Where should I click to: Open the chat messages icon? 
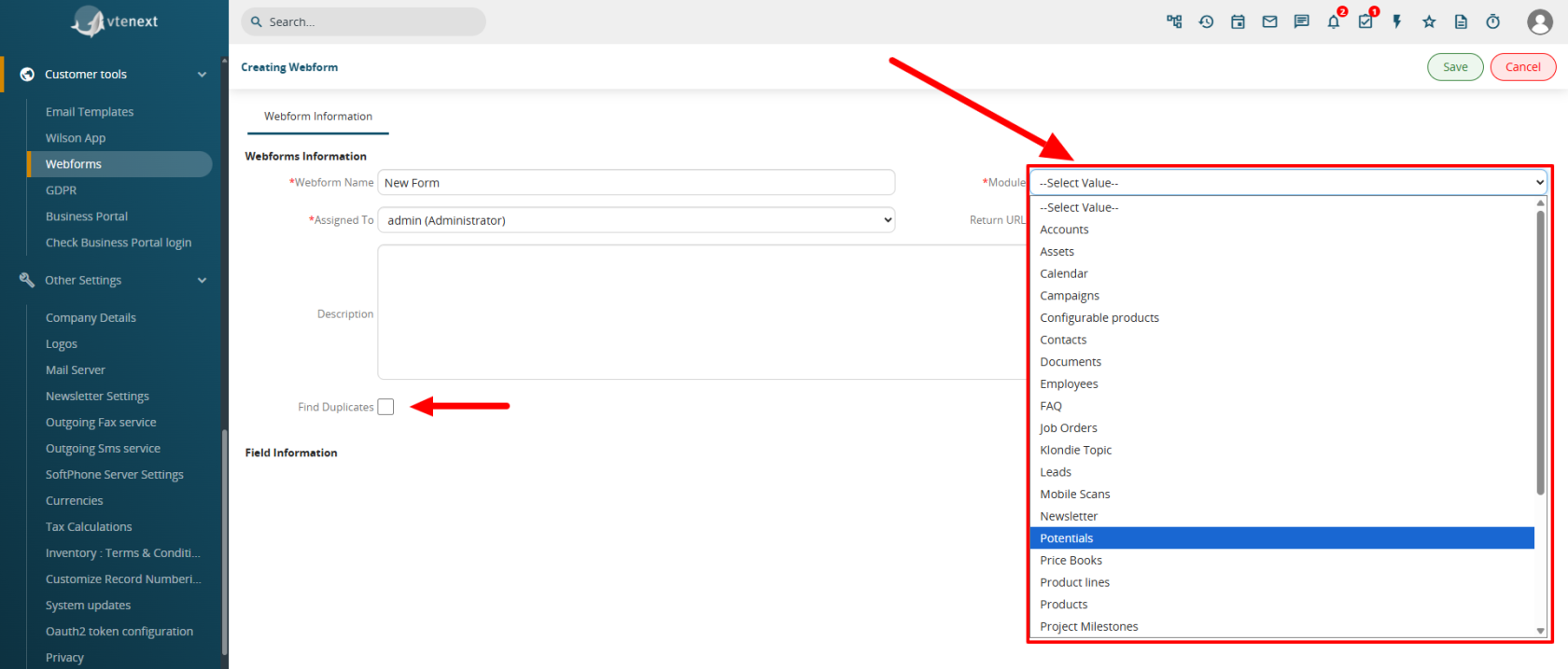pyautogui.click(x=1301, y=21)
